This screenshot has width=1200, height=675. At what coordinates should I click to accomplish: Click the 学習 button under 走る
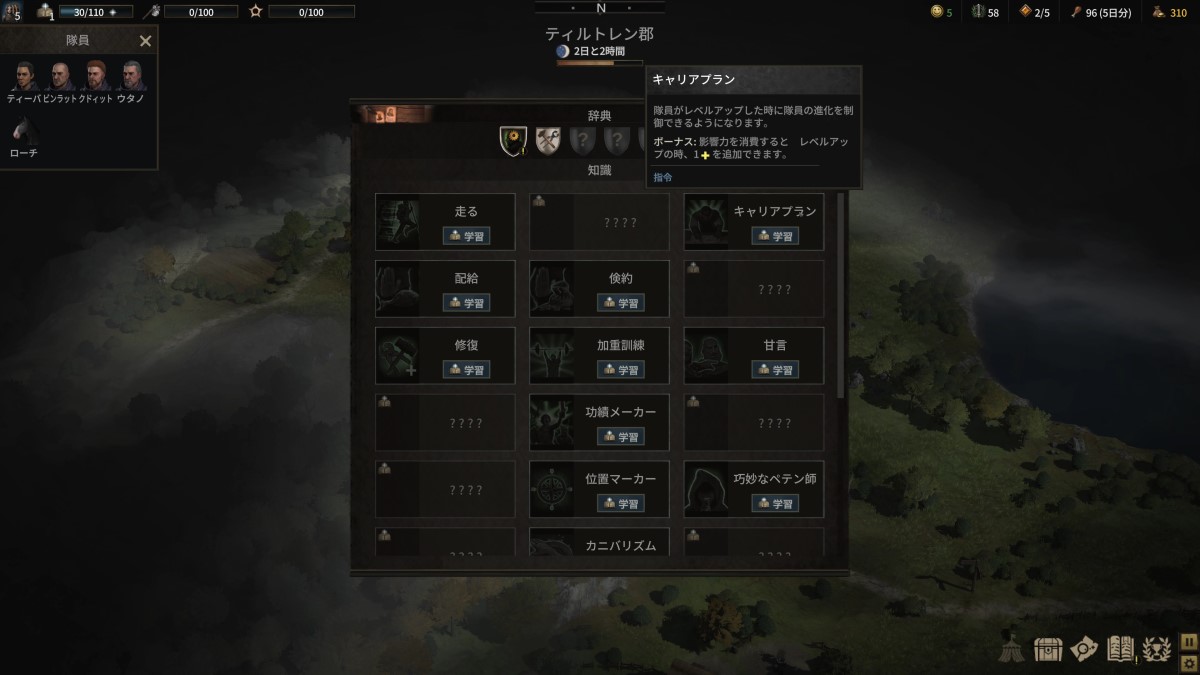point(466,236)
